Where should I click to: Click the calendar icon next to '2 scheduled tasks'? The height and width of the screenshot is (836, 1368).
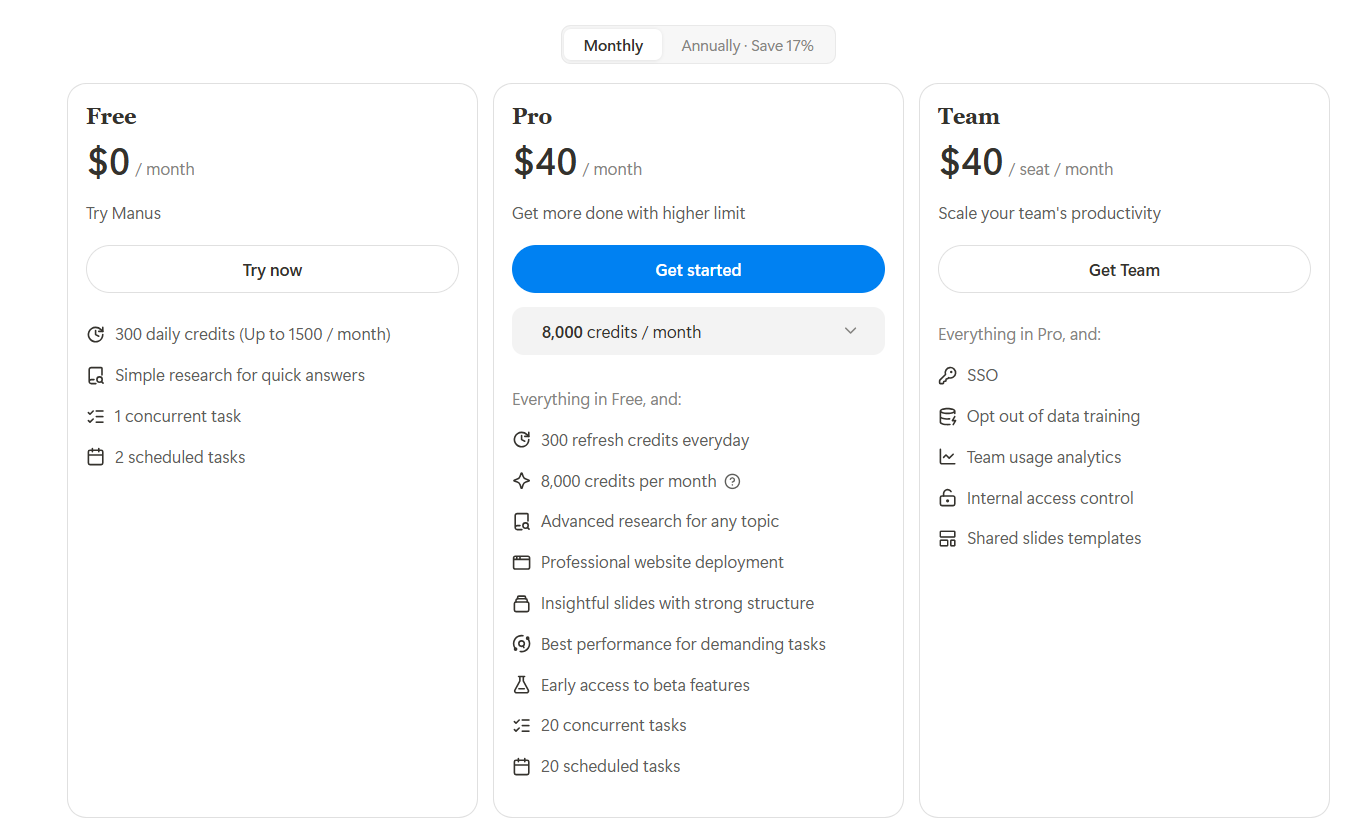96,456
